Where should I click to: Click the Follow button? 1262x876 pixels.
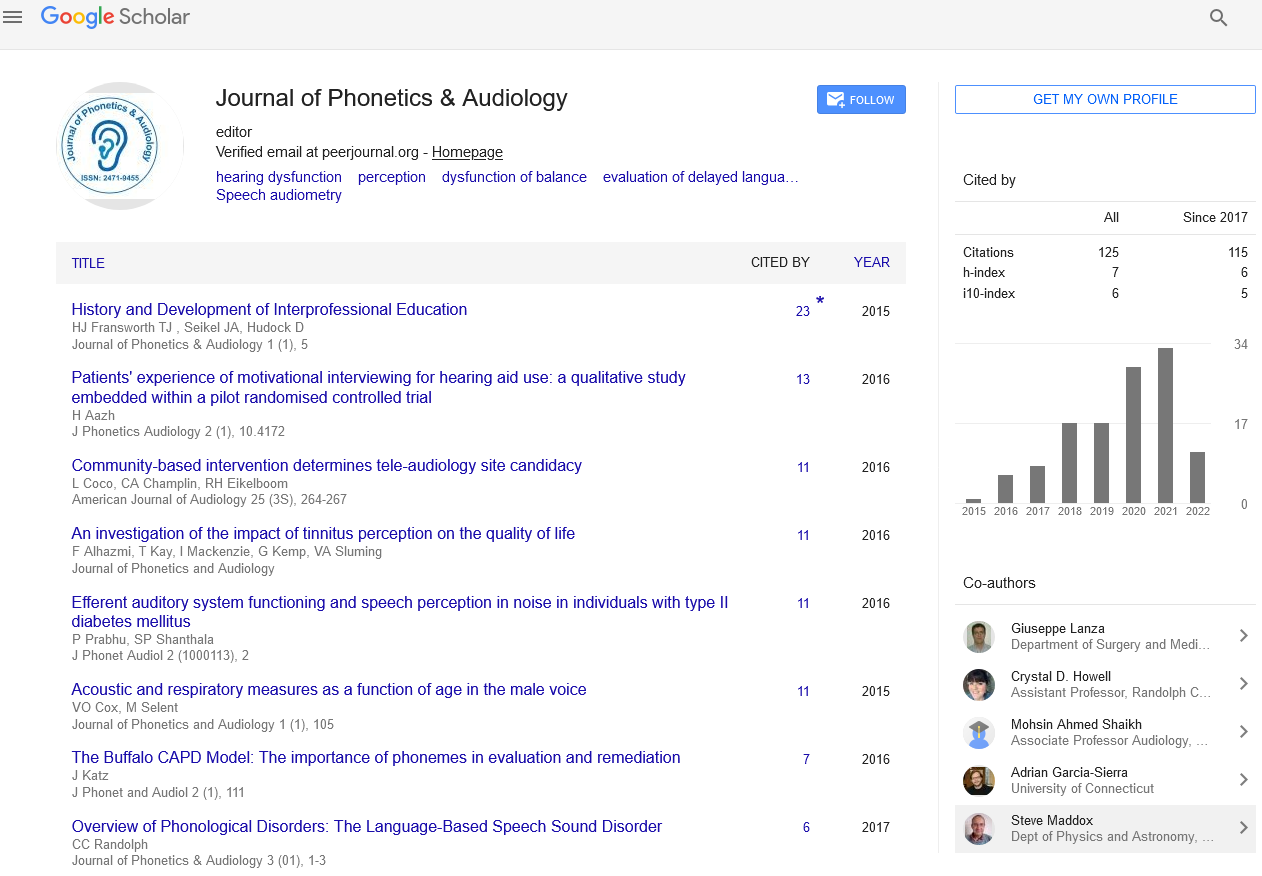[861, 100]
